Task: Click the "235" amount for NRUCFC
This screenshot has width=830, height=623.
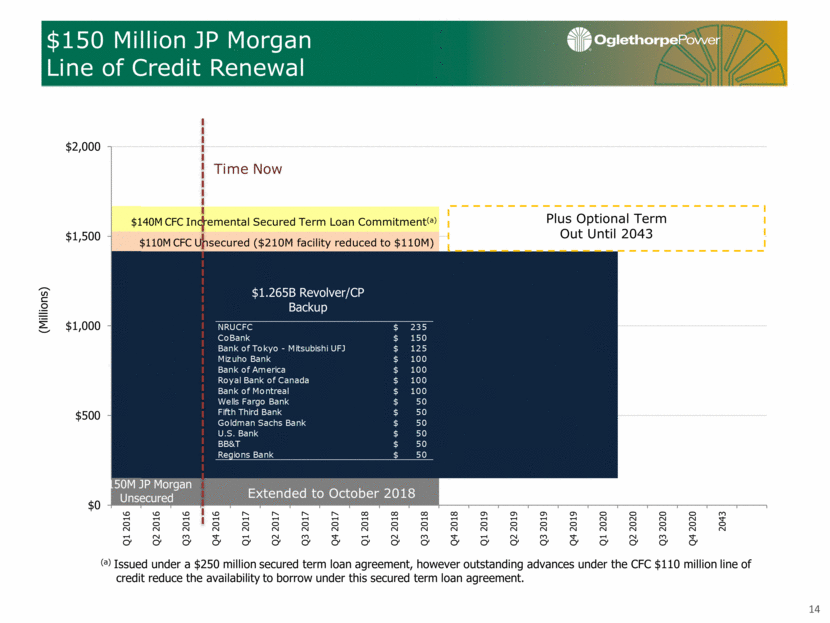Action: pos(418,327)
